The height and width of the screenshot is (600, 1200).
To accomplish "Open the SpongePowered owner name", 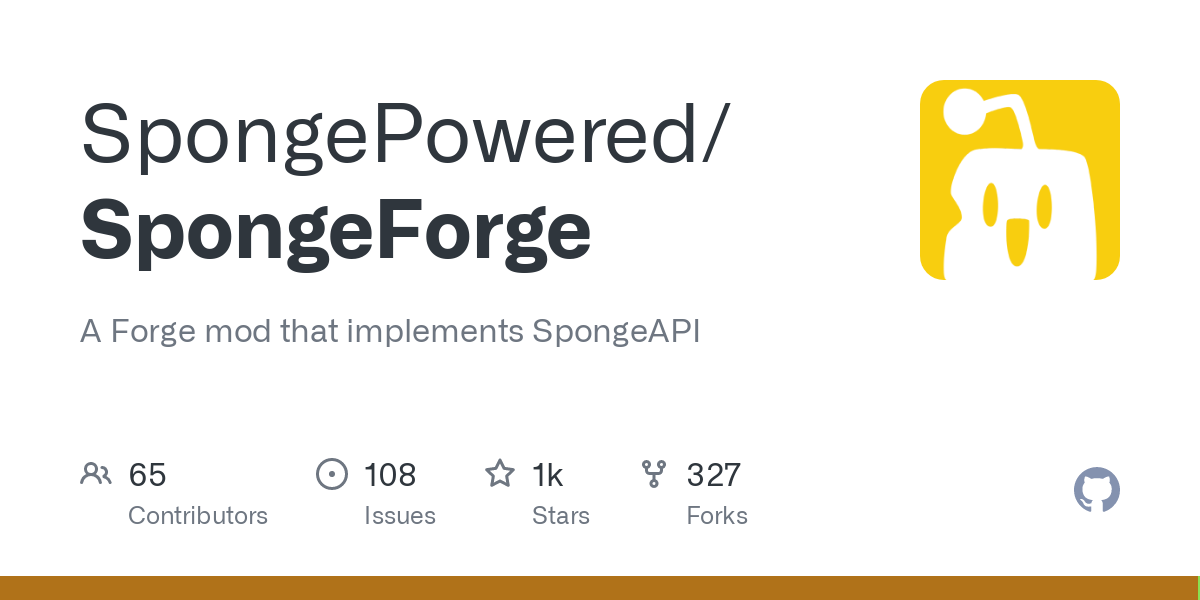I will [390, 135].
